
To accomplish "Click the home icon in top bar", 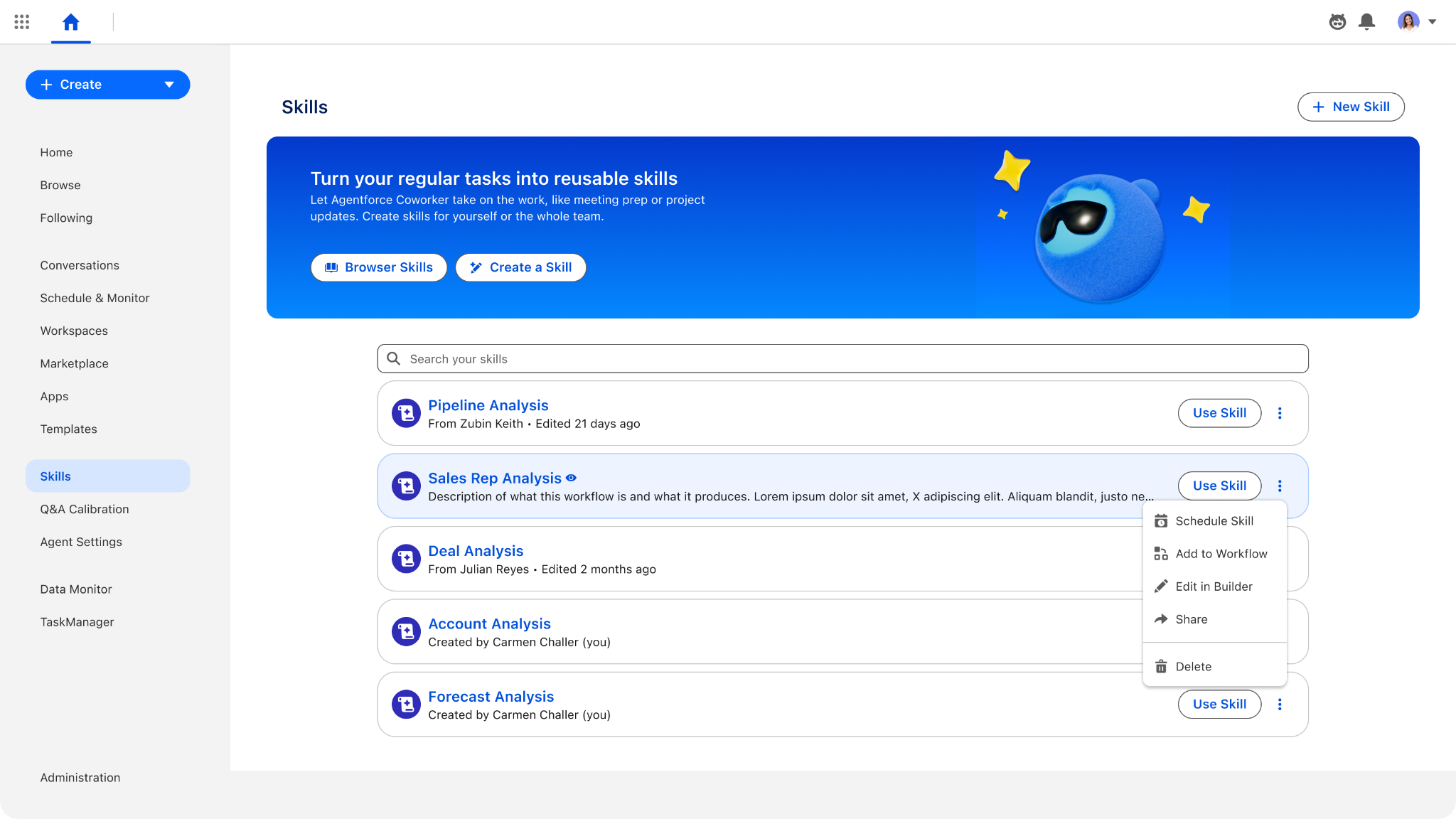I will pos(71,22).
